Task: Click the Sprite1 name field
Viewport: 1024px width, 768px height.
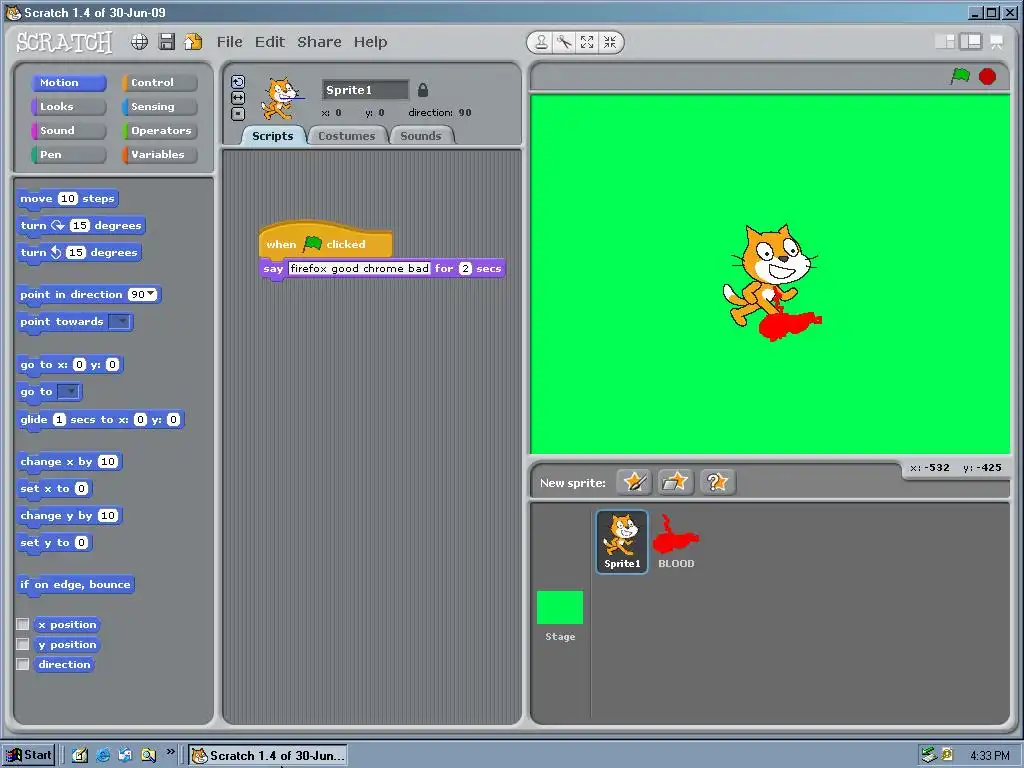Action: coord(365,90)
